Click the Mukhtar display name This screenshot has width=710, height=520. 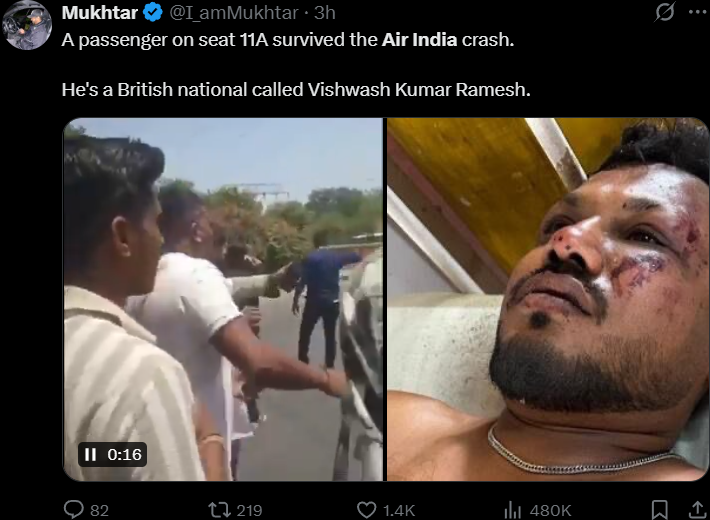tap(100, 13)
